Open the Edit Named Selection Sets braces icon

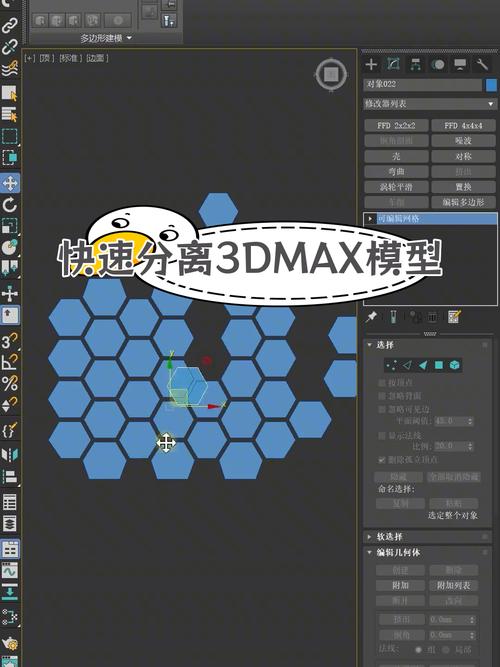click(x=9, y=430)
